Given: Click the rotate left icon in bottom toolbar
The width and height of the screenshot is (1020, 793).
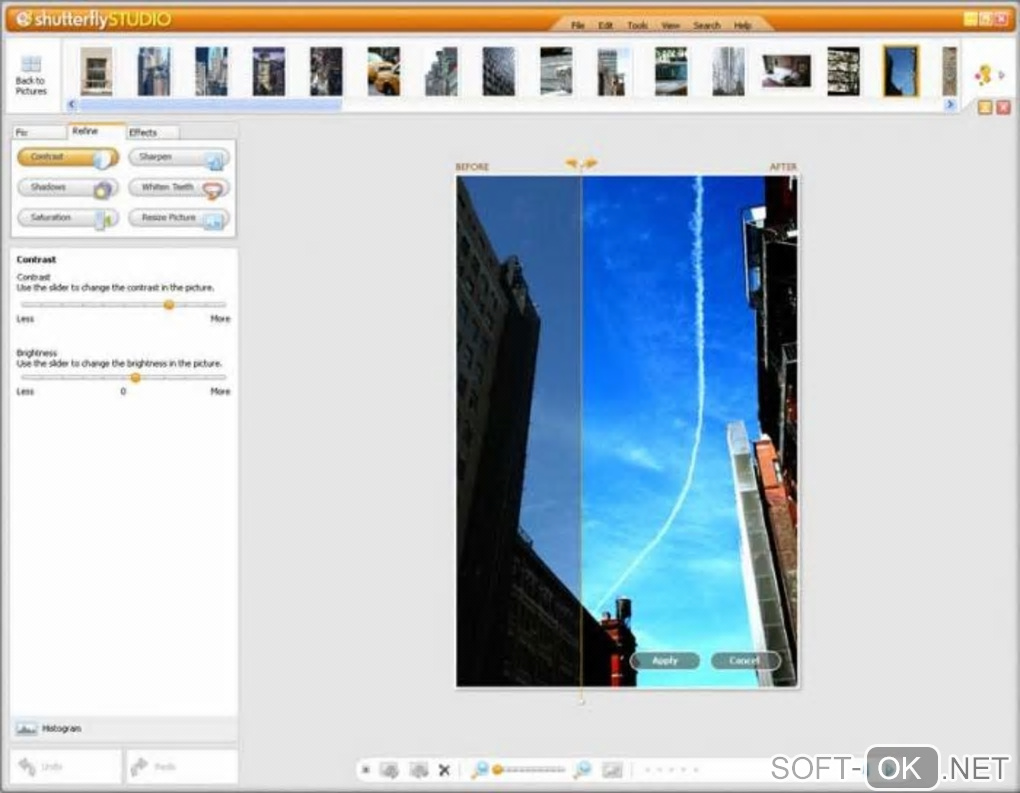Looking at the screenshot, I should pos(389,770).
